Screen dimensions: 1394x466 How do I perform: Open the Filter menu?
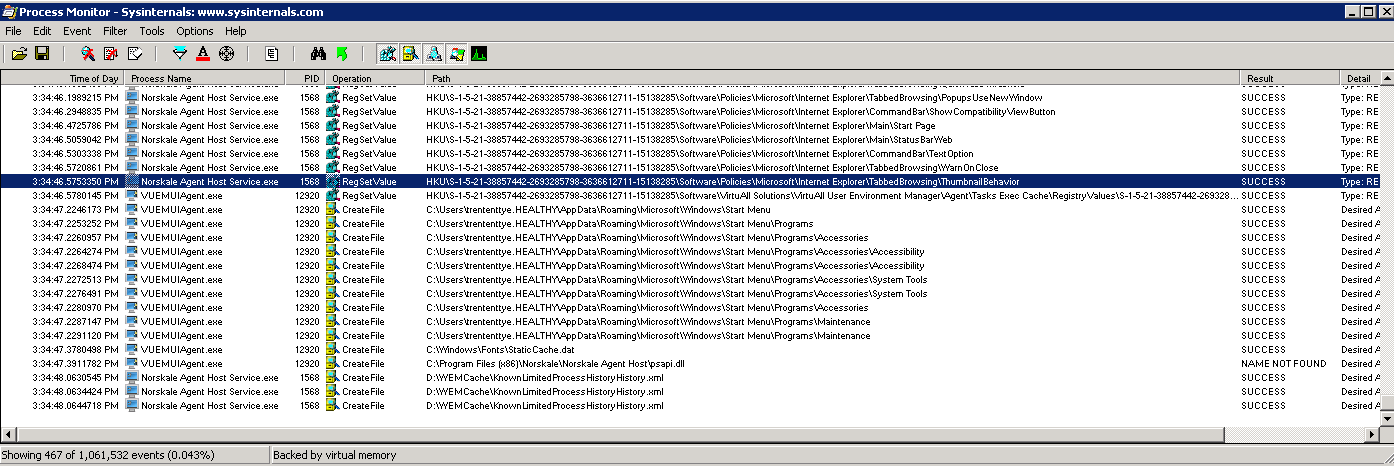click(x=115, y=31)
